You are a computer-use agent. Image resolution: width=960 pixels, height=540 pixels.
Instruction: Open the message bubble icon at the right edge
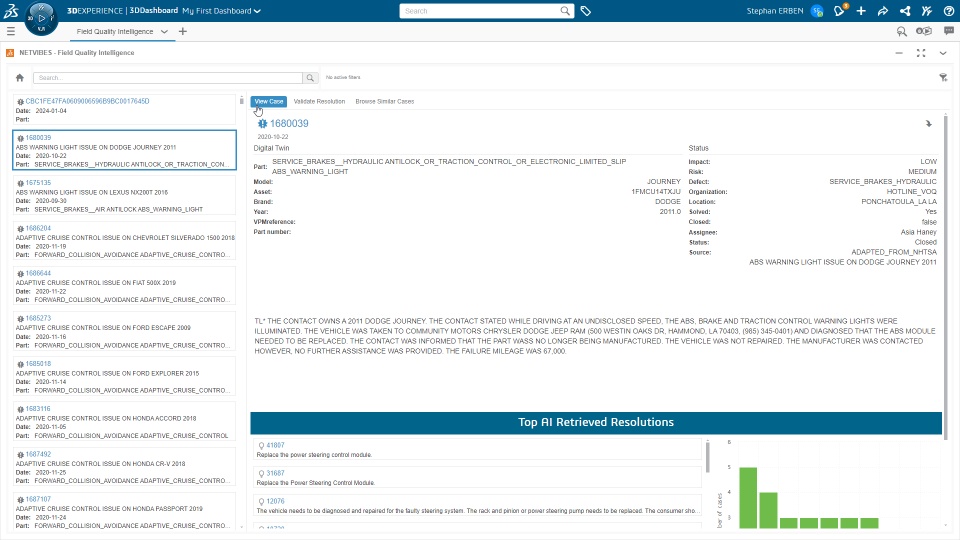pyautogui.click(x=949, y=31)
